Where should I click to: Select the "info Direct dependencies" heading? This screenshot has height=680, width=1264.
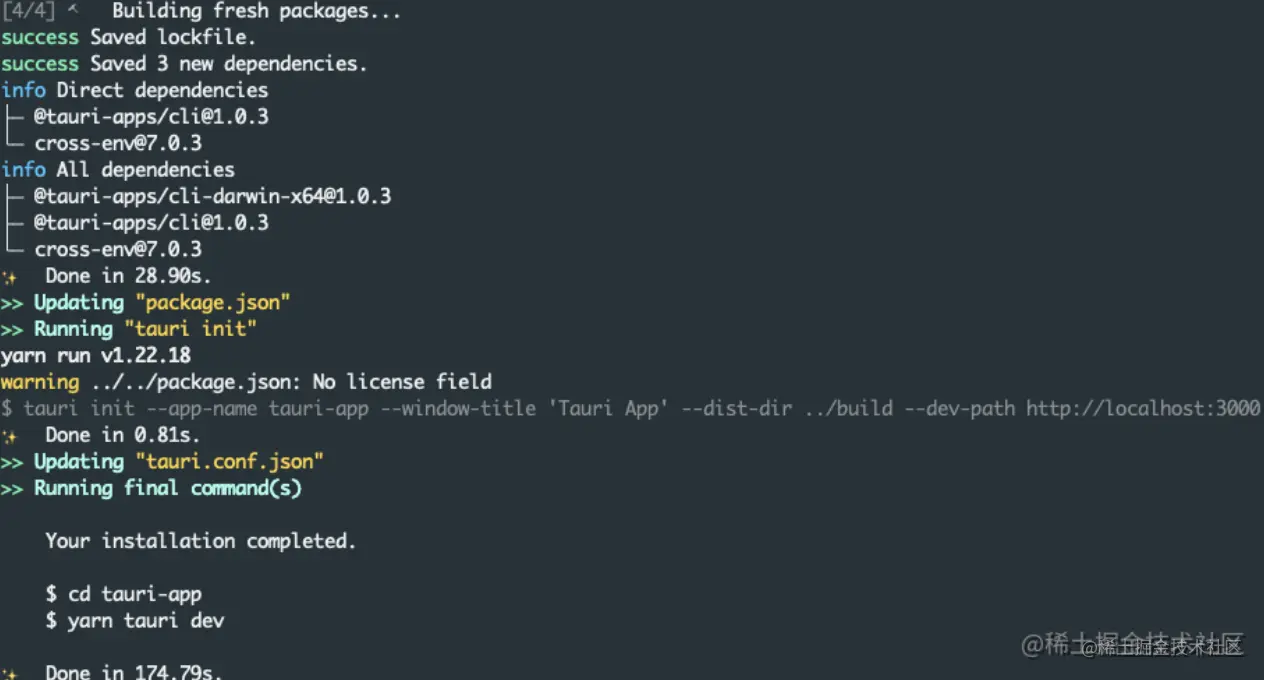[x=134, y=90]
